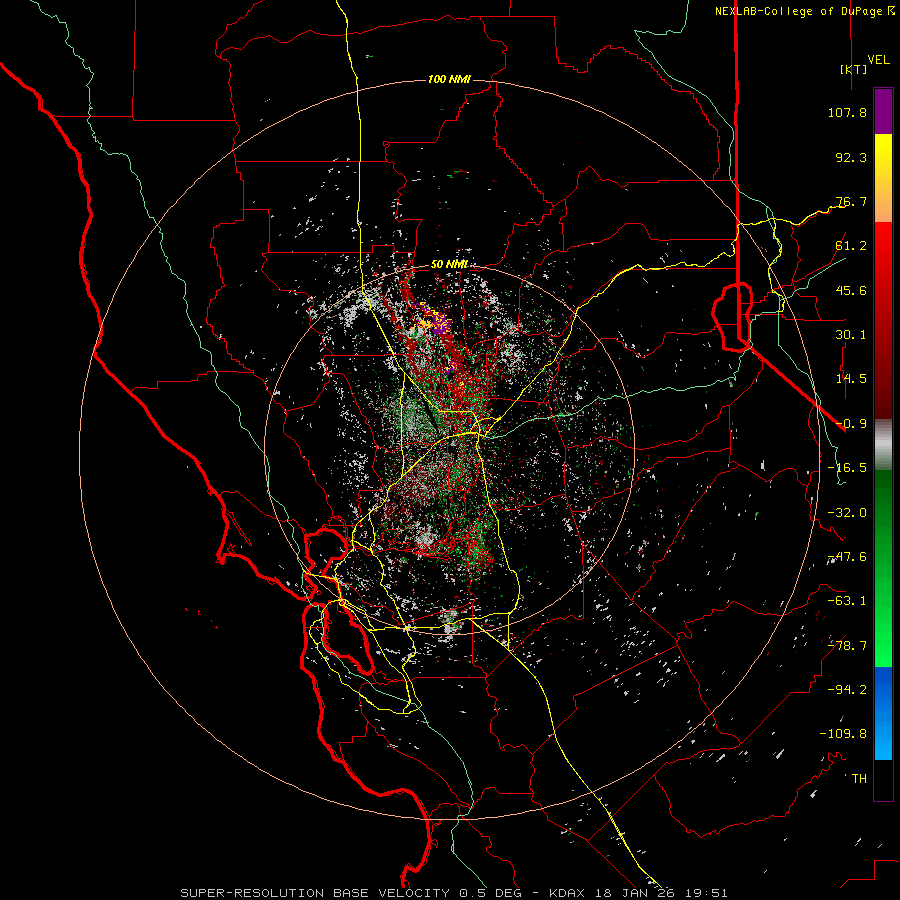Image resolution: width=900 pixels, height=900 pixels.
Task: Pick the black TH band on scale
Action: pos(883,780)
